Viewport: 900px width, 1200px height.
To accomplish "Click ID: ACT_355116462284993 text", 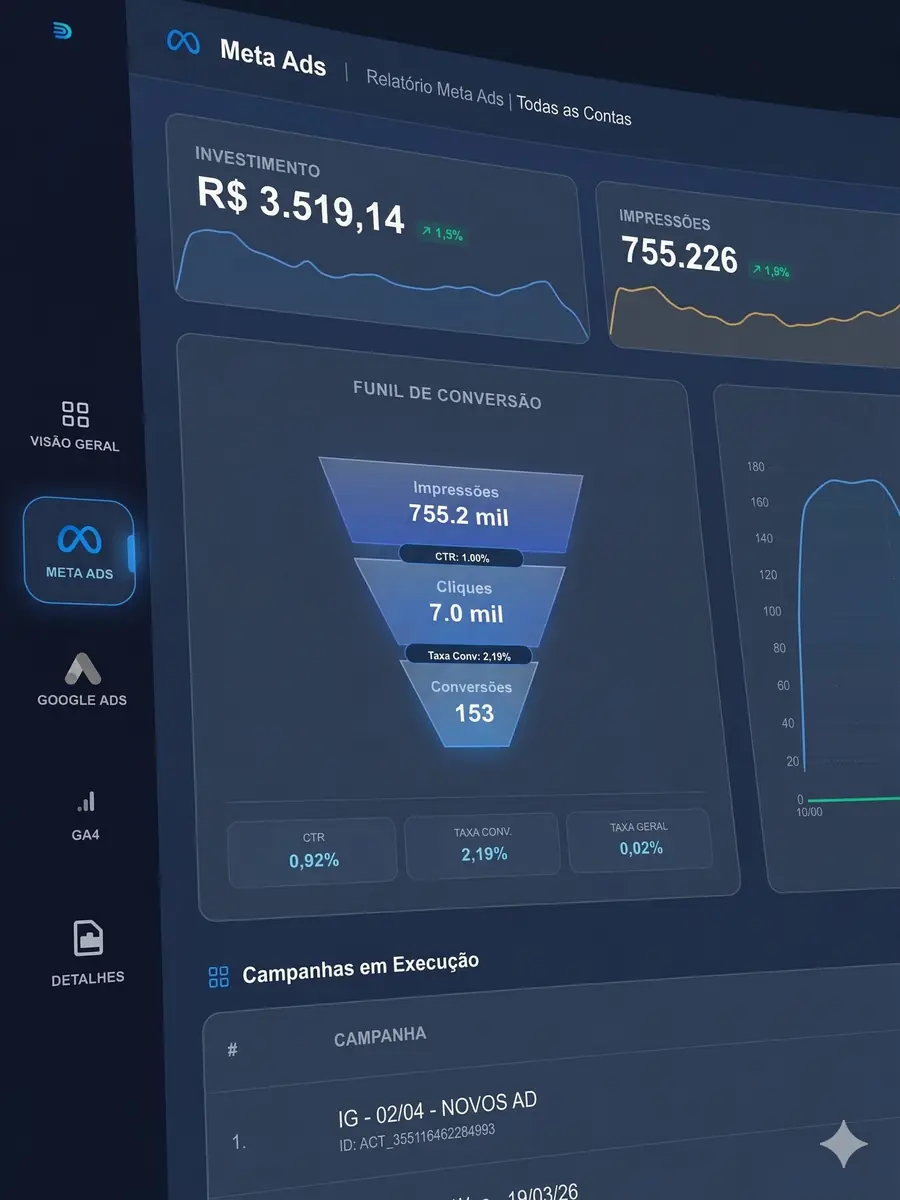I will pos(416,1137).
